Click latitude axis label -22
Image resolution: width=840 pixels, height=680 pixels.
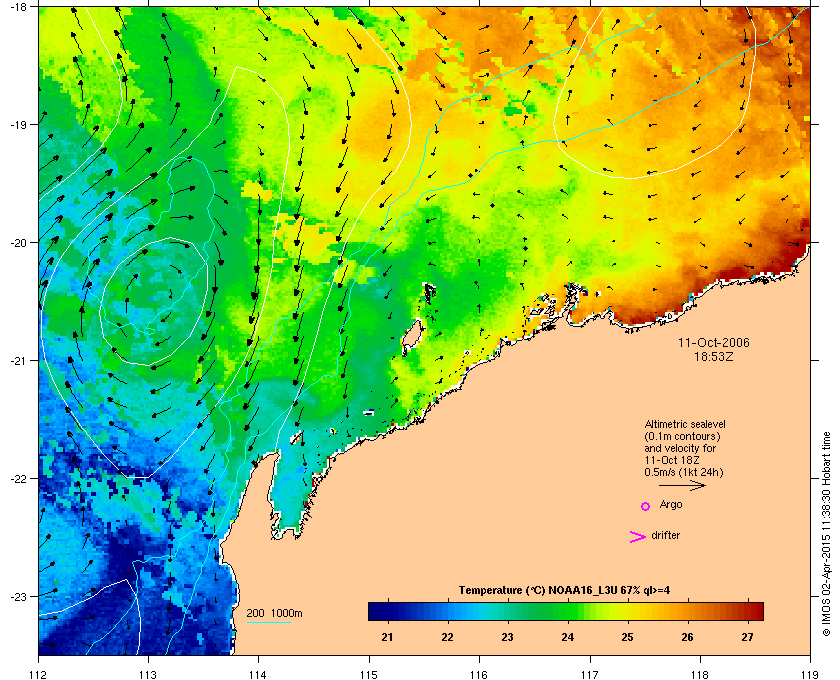18,478
